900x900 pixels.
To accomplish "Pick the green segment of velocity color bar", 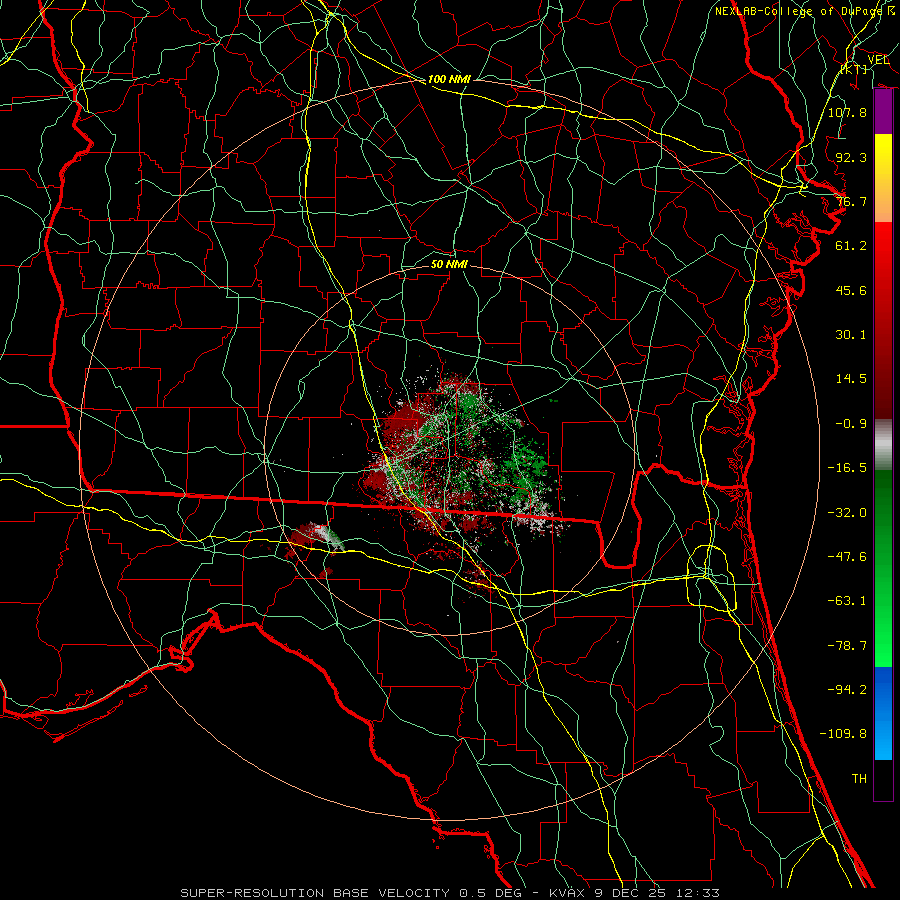I will tap(883, 568).
